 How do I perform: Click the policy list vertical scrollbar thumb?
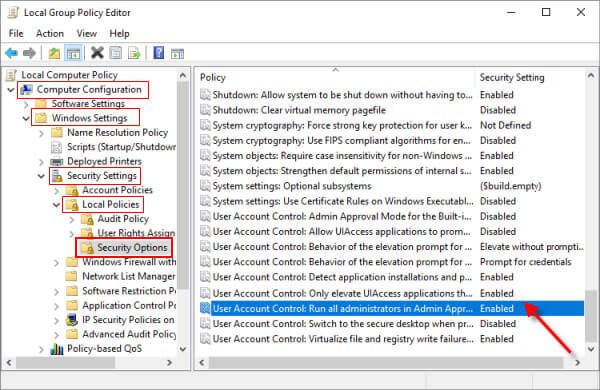592,316
